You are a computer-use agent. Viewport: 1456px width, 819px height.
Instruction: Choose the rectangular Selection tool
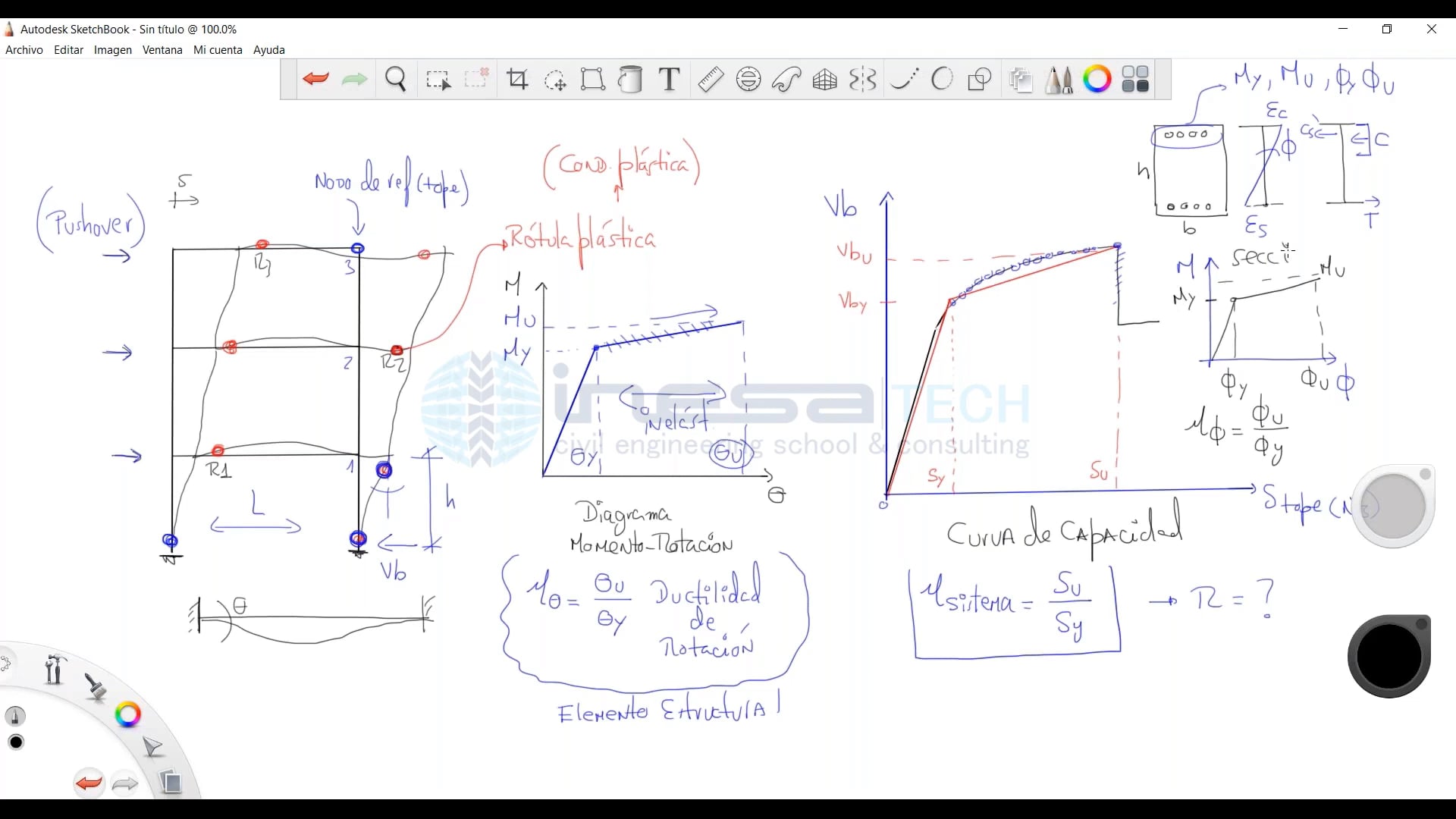tap(438, 79)
